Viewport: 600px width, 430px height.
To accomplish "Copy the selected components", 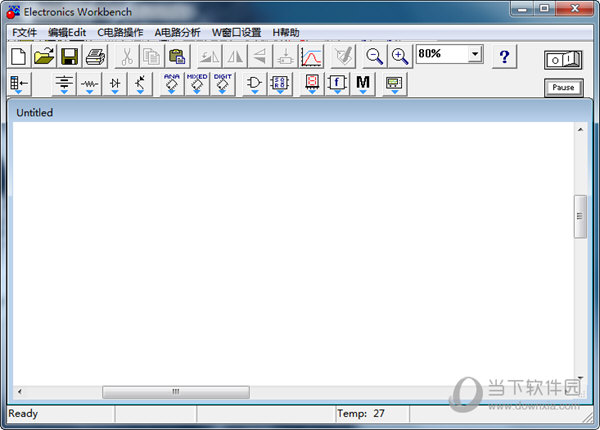I will (152, 56).
